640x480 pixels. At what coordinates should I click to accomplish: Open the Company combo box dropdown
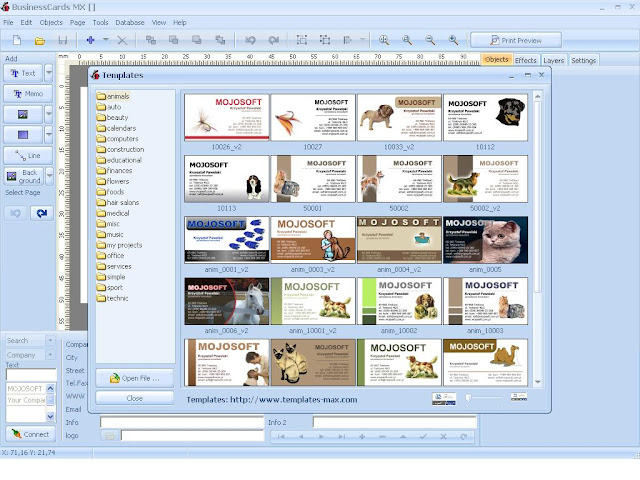coord(50,355)
